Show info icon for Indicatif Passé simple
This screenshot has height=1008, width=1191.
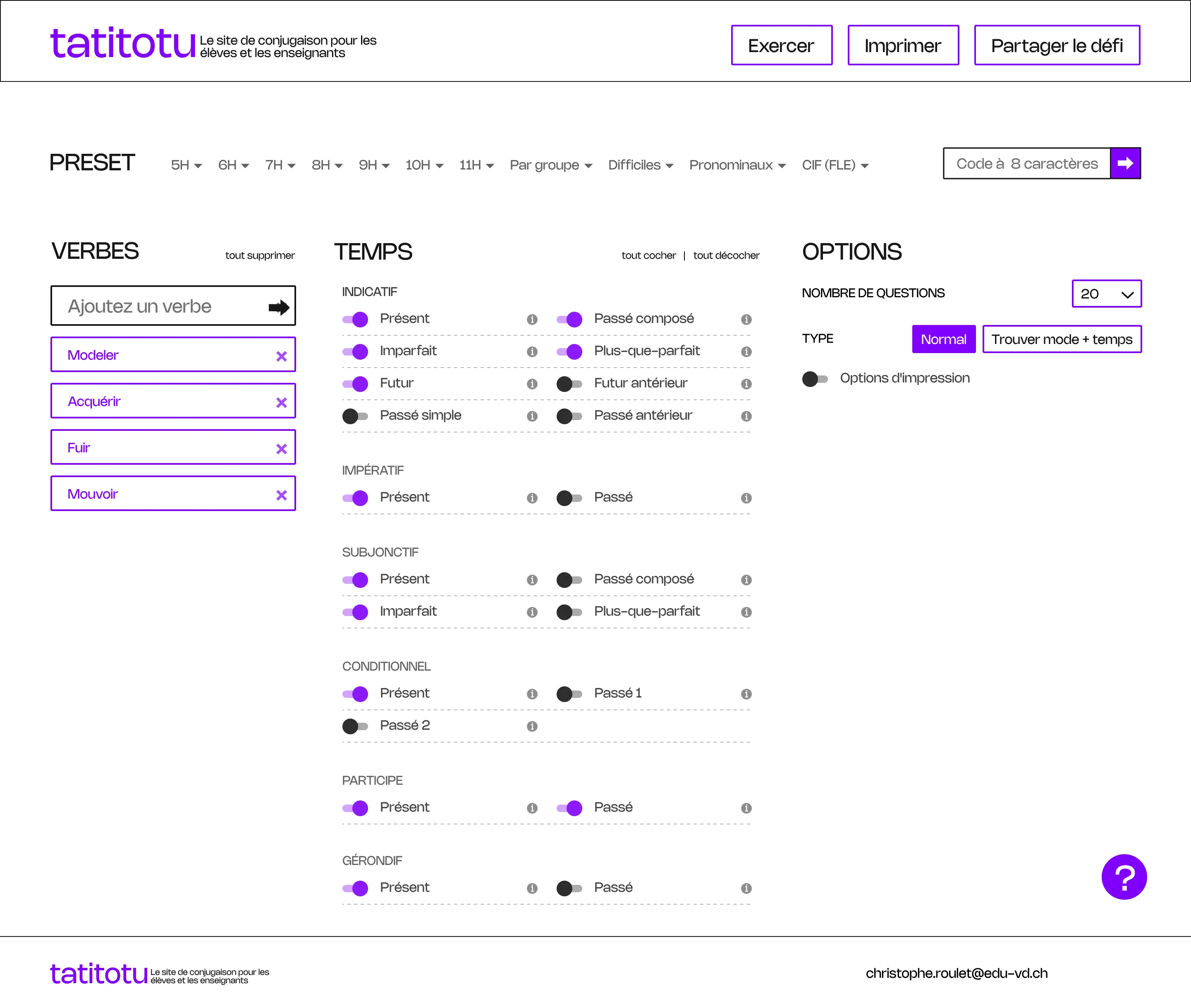pyautogui.click(x=532, y=417)
